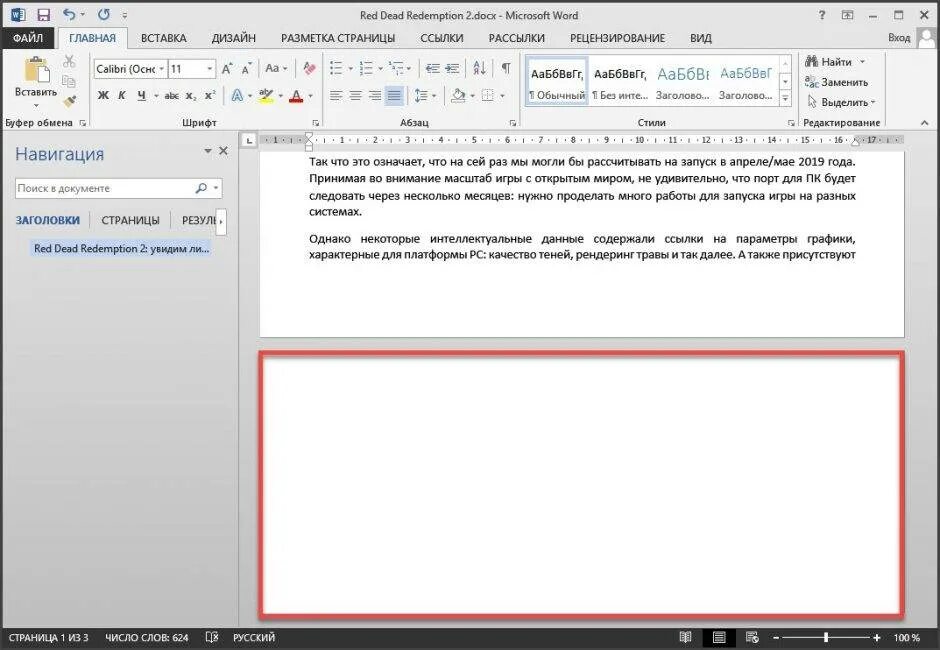Click the word count ЧИСЛО СЛОВ: 624
This screenshot has height=650, width=940.
point(147,638)
